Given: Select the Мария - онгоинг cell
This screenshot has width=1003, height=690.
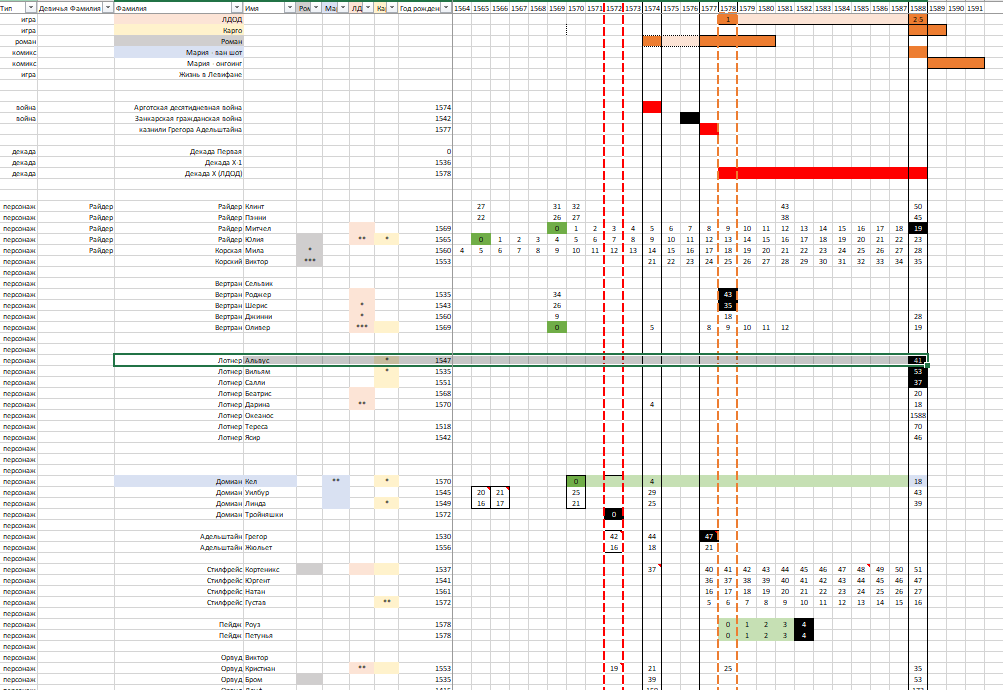Looking at the screenshot, I should tap(179, 63).
